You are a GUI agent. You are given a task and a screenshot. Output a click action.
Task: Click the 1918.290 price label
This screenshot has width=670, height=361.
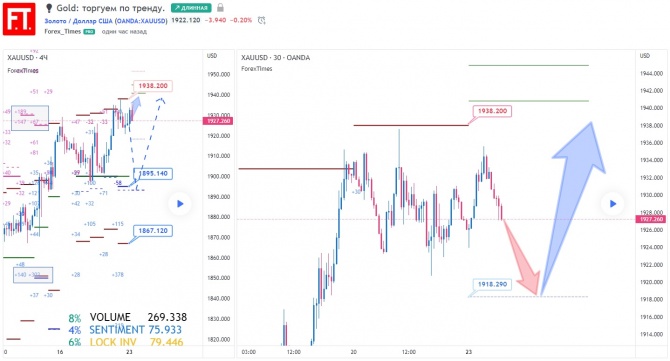pyautogui.click(x=492, y=284)
